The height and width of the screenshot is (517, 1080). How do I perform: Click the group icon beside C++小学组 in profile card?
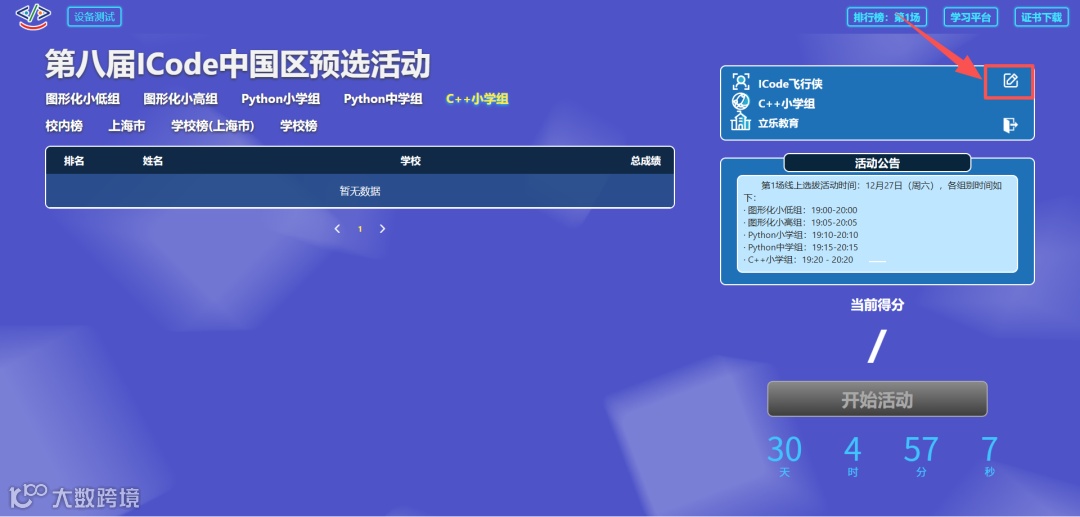point(740,102)
